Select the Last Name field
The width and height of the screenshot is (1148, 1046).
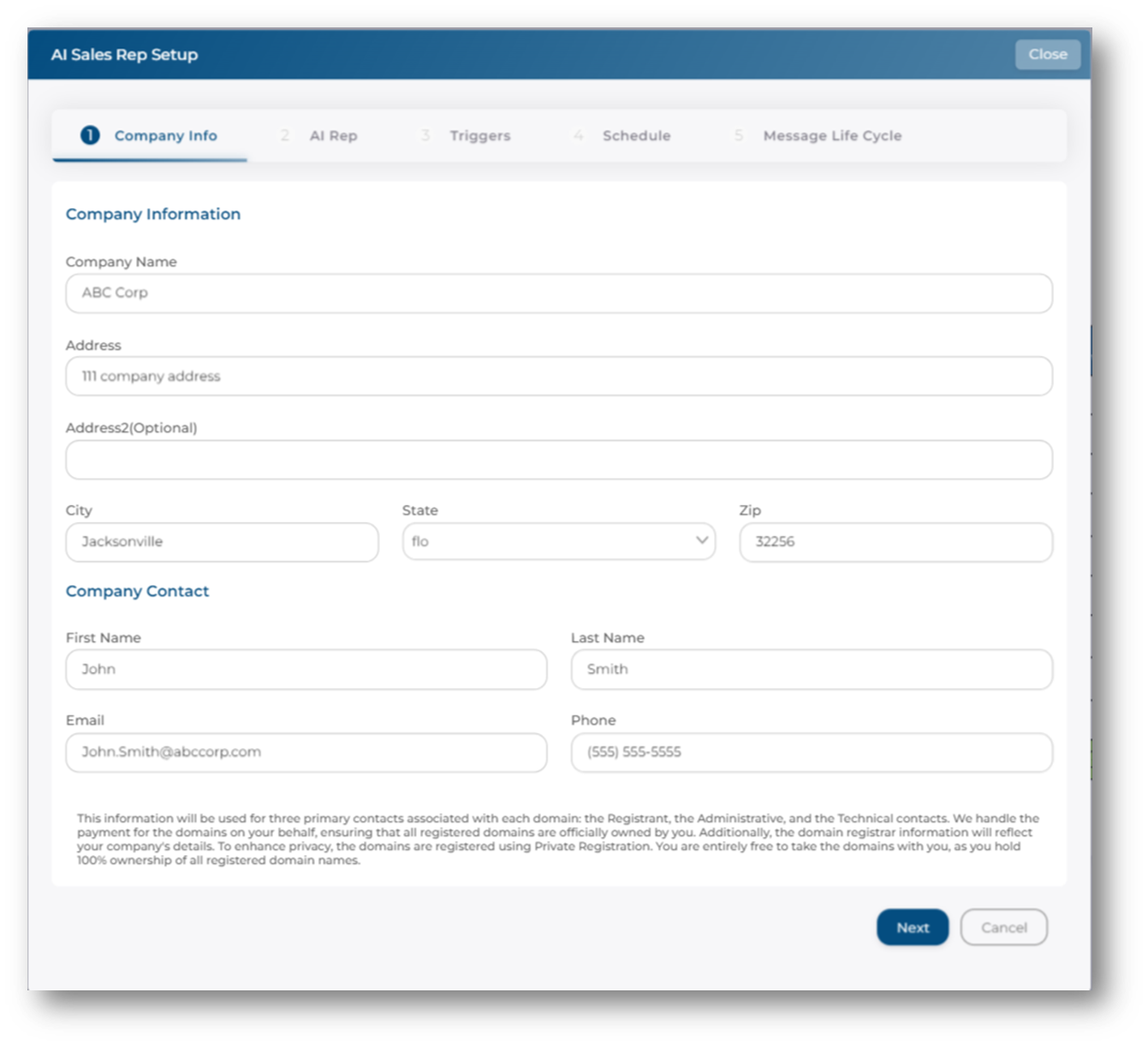pyautogui.click(x=812, y=669)
